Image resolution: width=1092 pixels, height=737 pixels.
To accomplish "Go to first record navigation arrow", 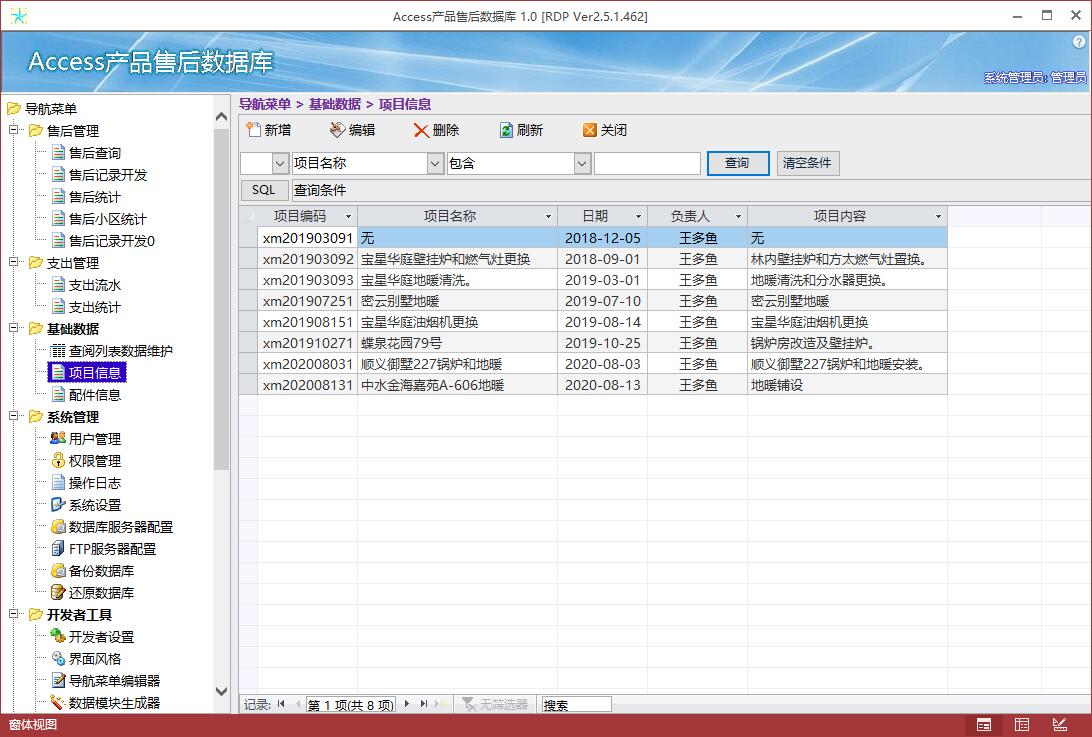I will pyautogui.click(x=281, y=704).
